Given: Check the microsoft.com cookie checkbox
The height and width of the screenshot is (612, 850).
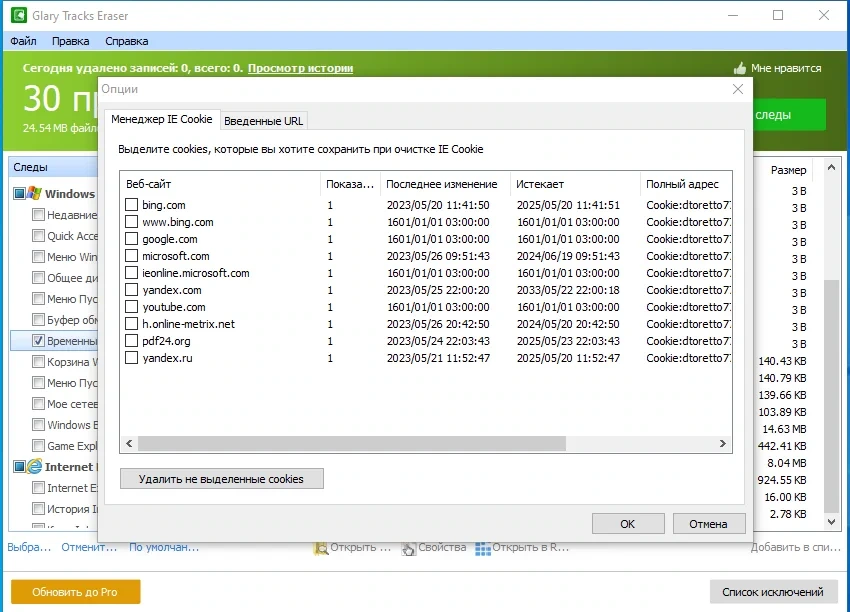Looking at the screenshot, I should pos(131,256).
